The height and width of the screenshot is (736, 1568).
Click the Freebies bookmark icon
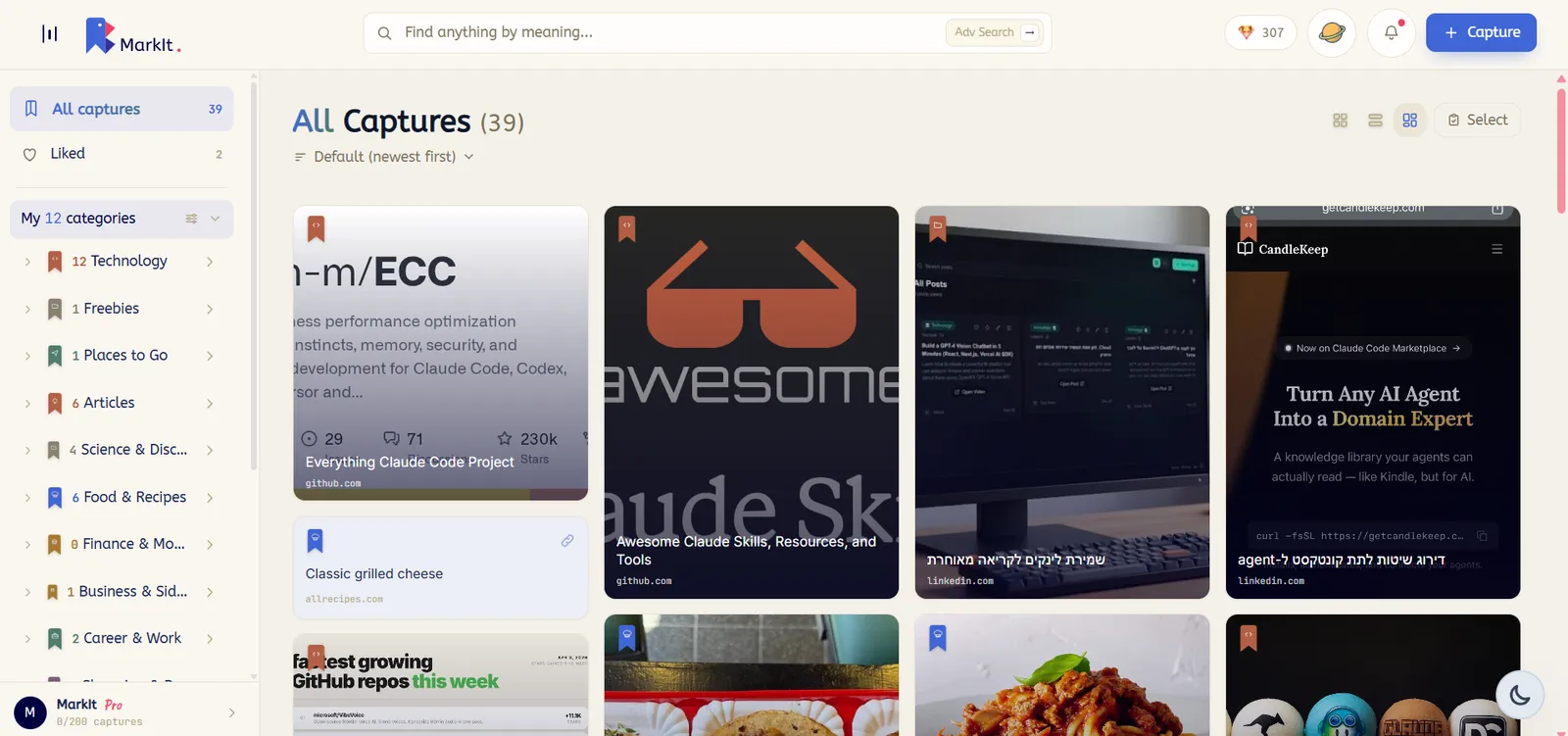(x=55, y=309)
